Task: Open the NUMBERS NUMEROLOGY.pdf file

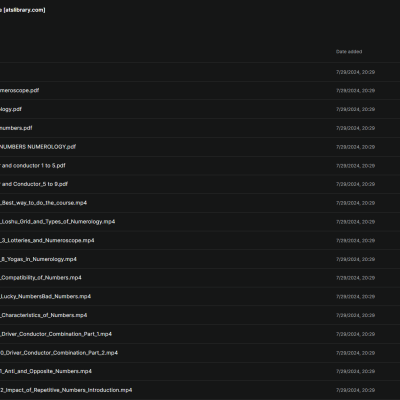Action: tap(38, 147)
